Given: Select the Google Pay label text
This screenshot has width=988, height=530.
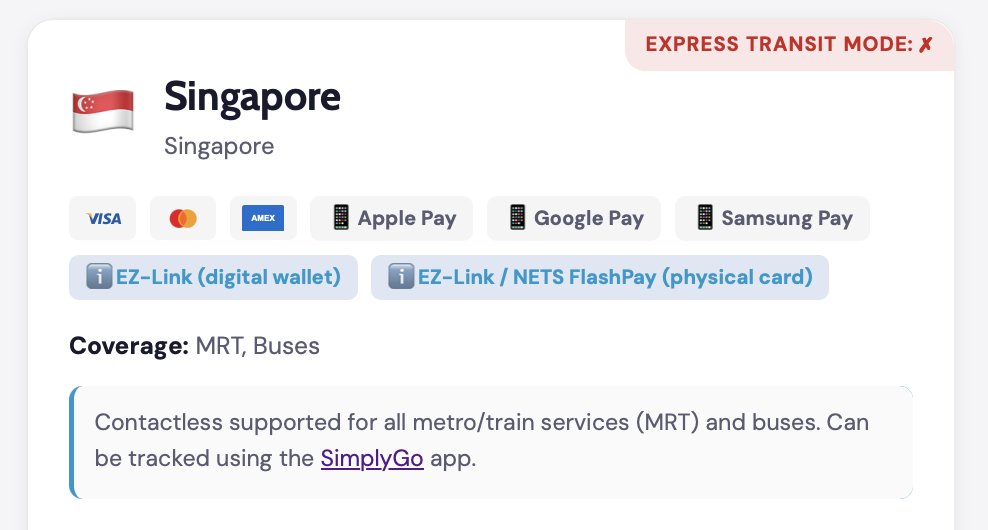Looking at the screenshot, I should point(589,218).
